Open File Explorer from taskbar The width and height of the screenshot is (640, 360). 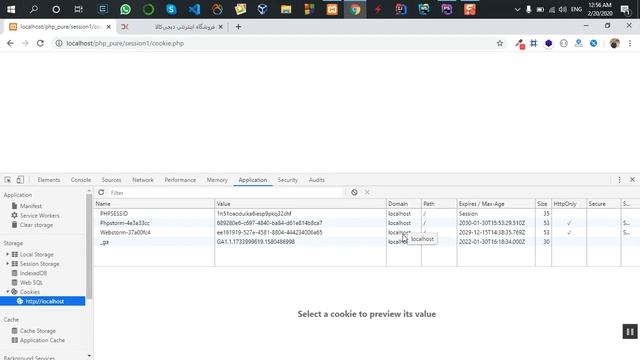(x=286, y=9)
